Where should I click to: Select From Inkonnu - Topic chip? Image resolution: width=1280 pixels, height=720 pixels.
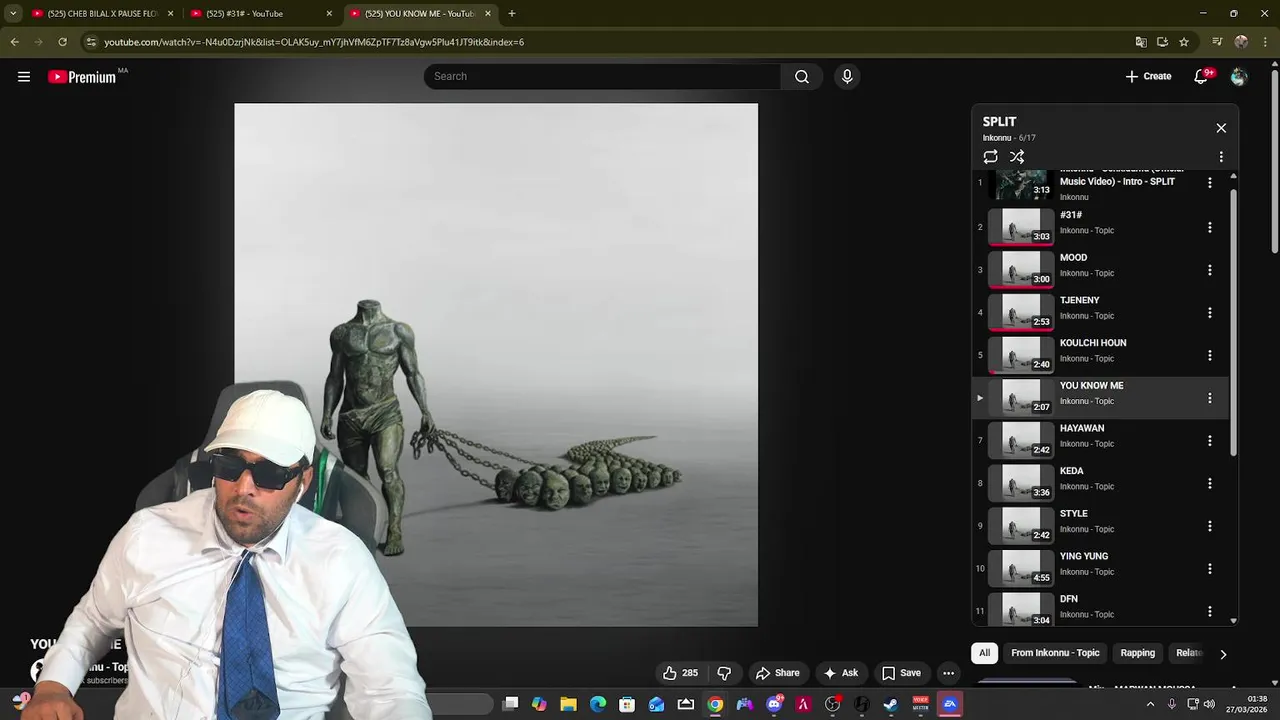coord(1055,653)
